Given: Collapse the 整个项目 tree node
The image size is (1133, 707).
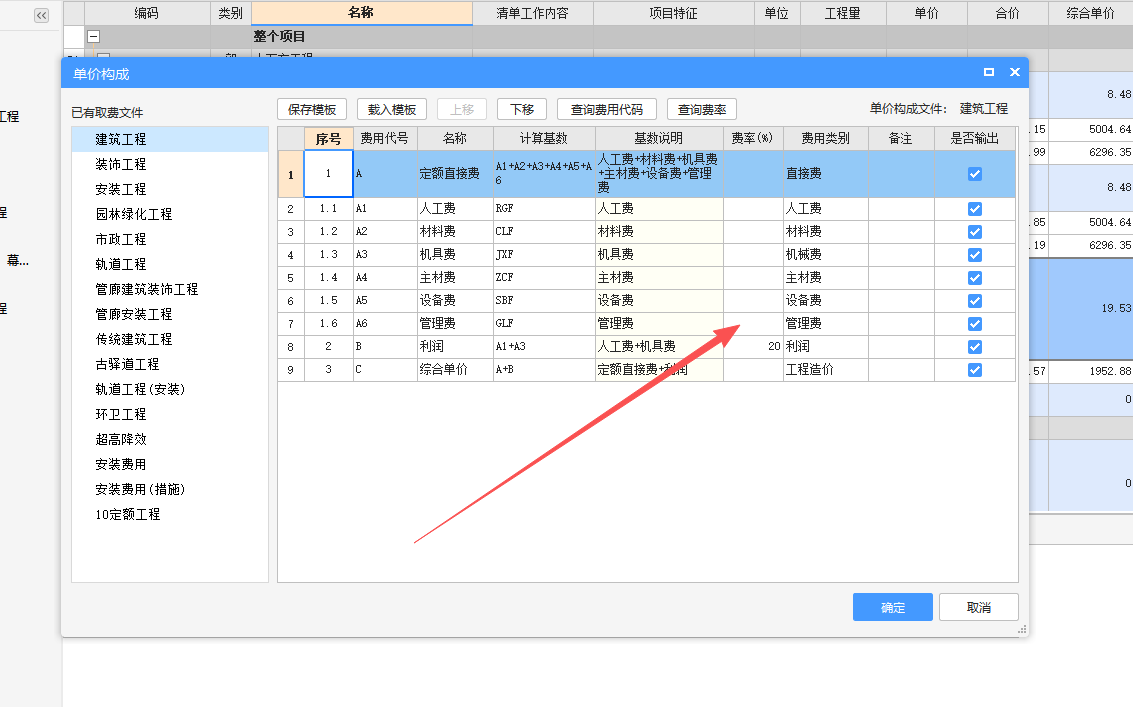Looking at the screenshot, I should coord(93,36).
